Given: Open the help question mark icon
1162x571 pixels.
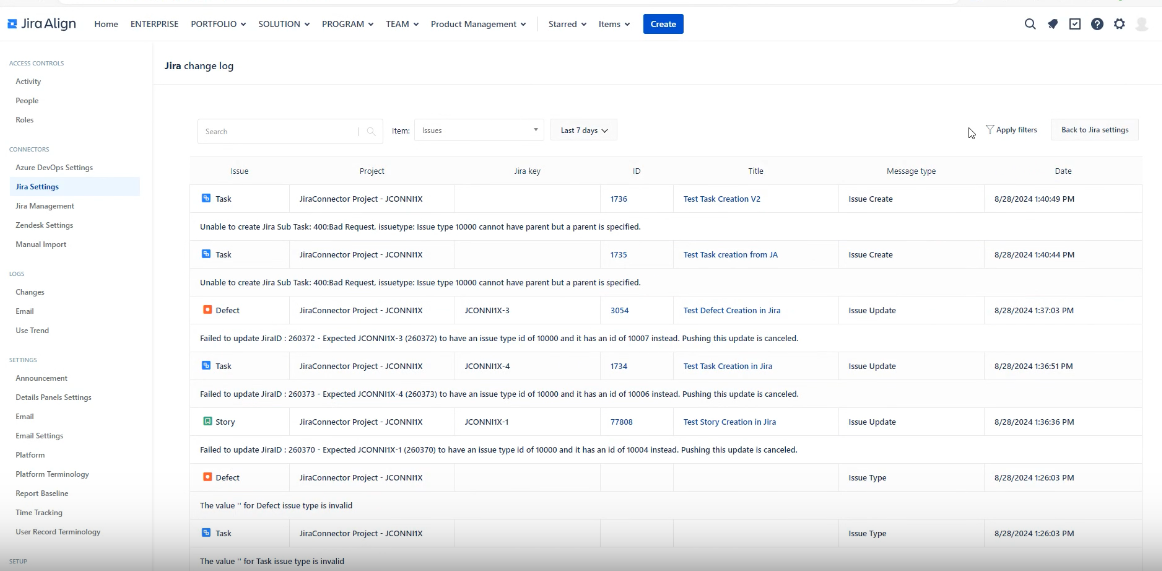Looking at the screenshot, I should [1097, 24].
